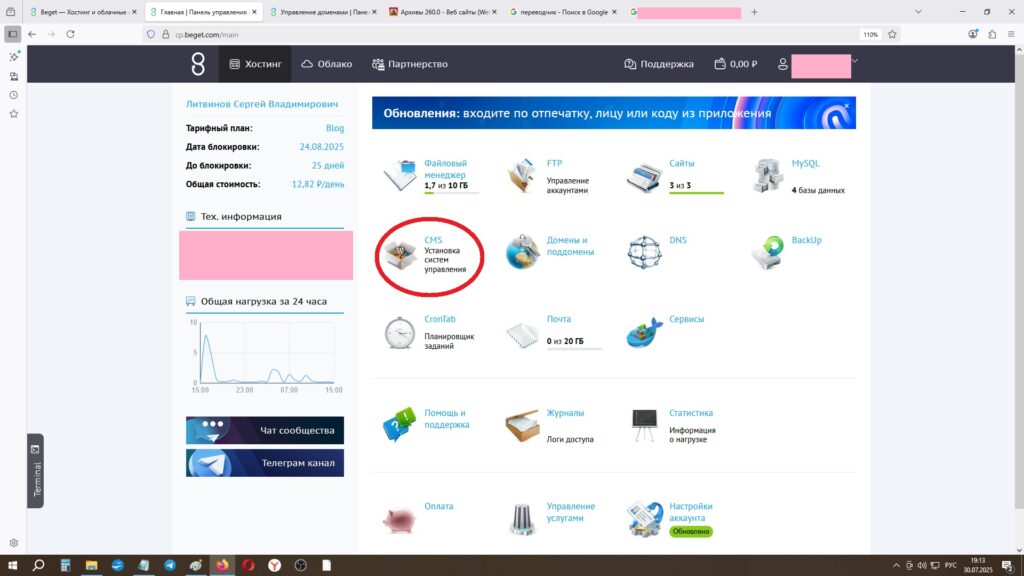The width and height of the screenshot is (1024, 576).
Task: Open the FTP accounts icon
Action: click(521, 176)
